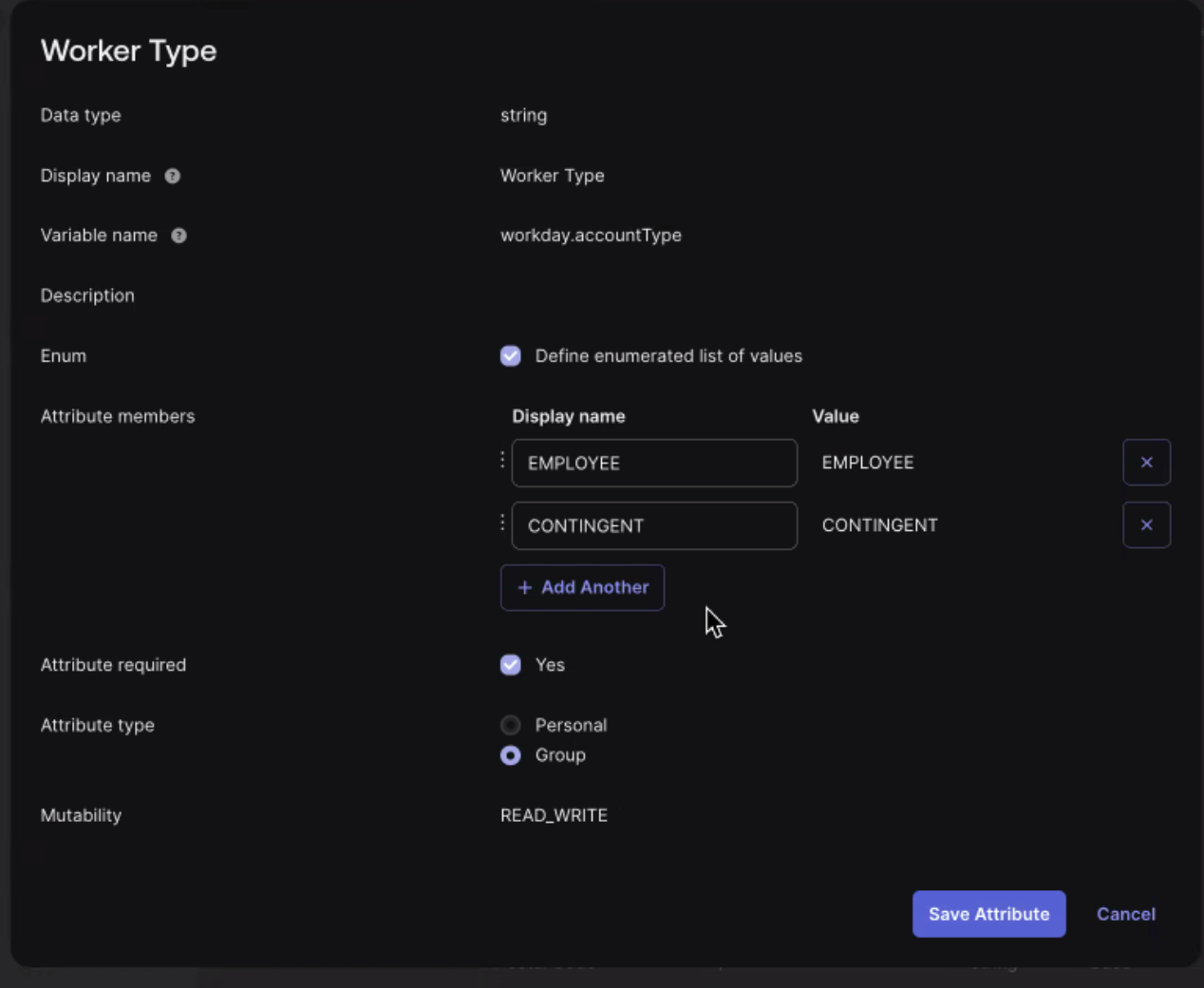The image size is (1204, 988).
Task: Click workday.accountType variable name text
Action: pos(591,236)
